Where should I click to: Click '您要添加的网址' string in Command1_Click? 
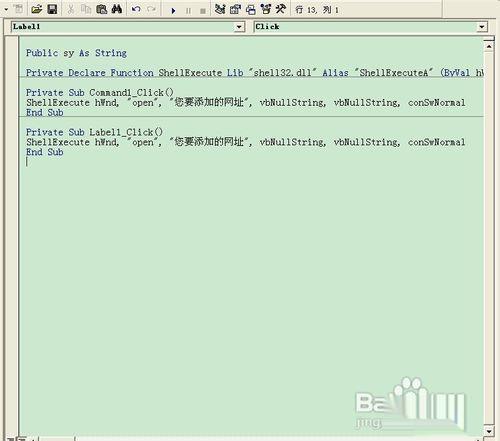[209, 103]
